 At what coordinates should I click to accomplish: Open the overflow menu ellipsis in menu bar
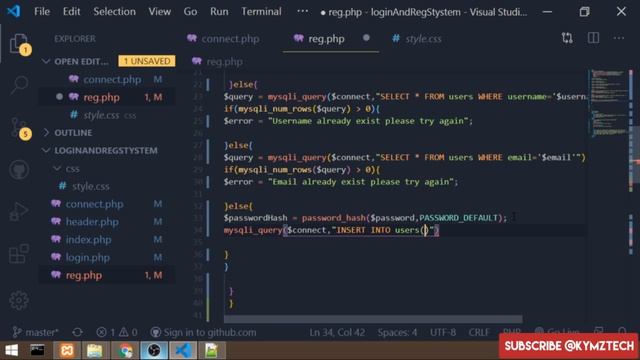(x=302, y=11)
